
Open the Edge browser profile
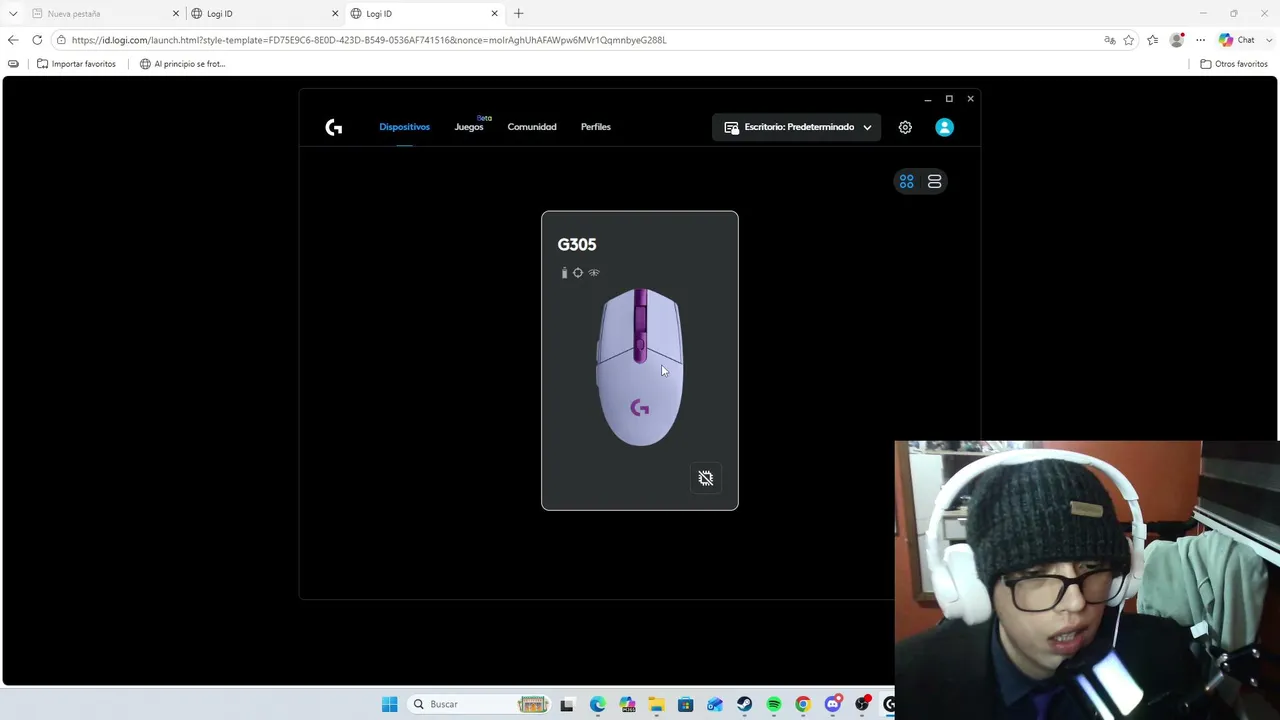(x=1177, y=40)
